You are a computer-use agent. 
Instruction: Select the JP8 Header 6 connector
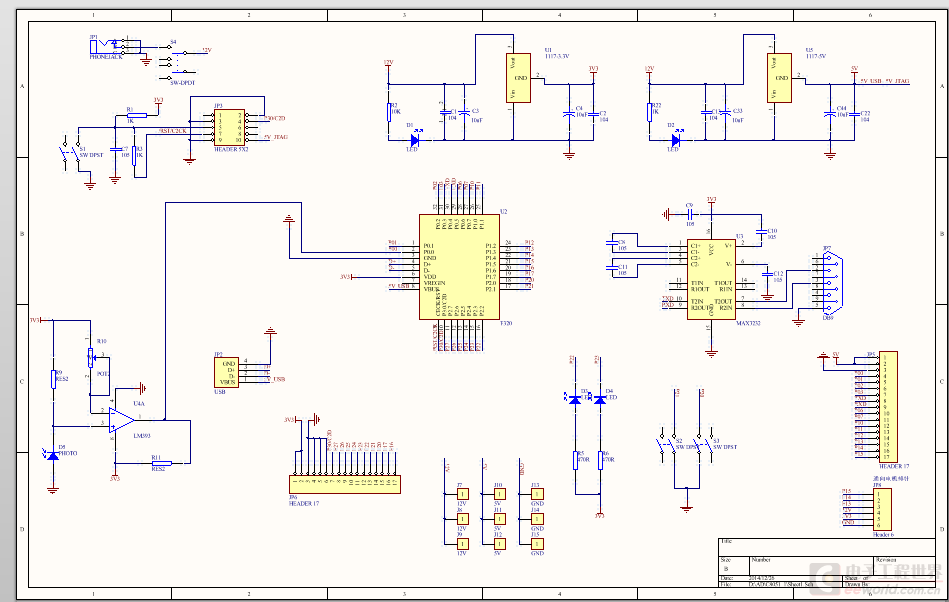click(x=882, y=509)
